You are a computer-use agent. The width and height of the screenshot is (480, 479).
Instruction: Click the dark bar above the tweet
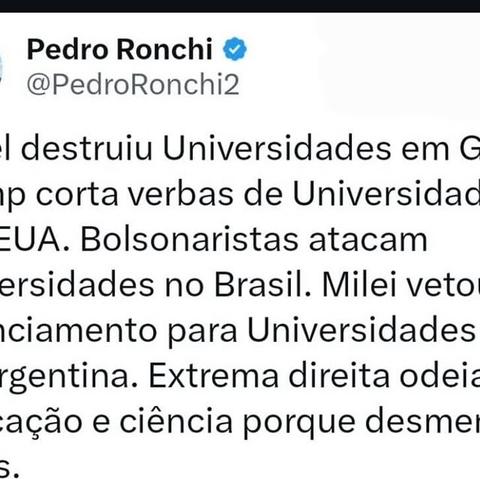point(240,6)
